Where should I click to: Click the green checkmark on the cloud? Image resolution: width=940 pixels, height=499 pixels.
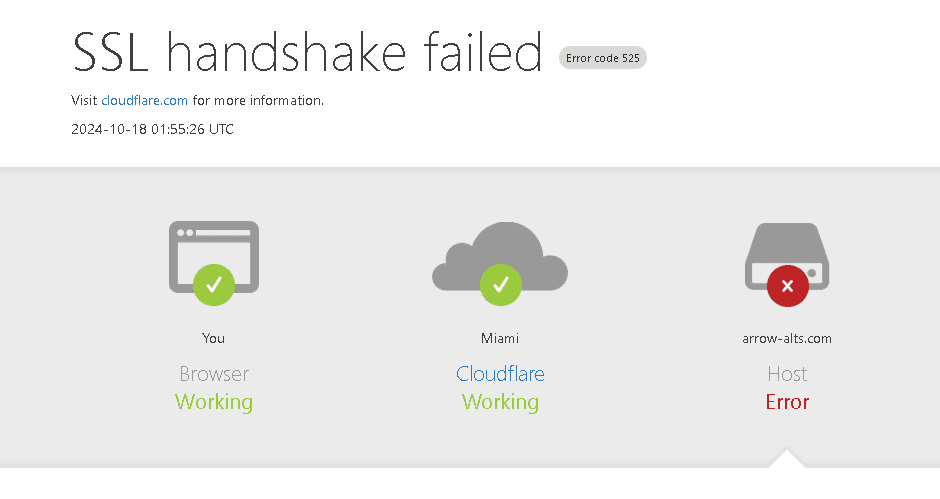pyautogui.click(x=500, y=285)
